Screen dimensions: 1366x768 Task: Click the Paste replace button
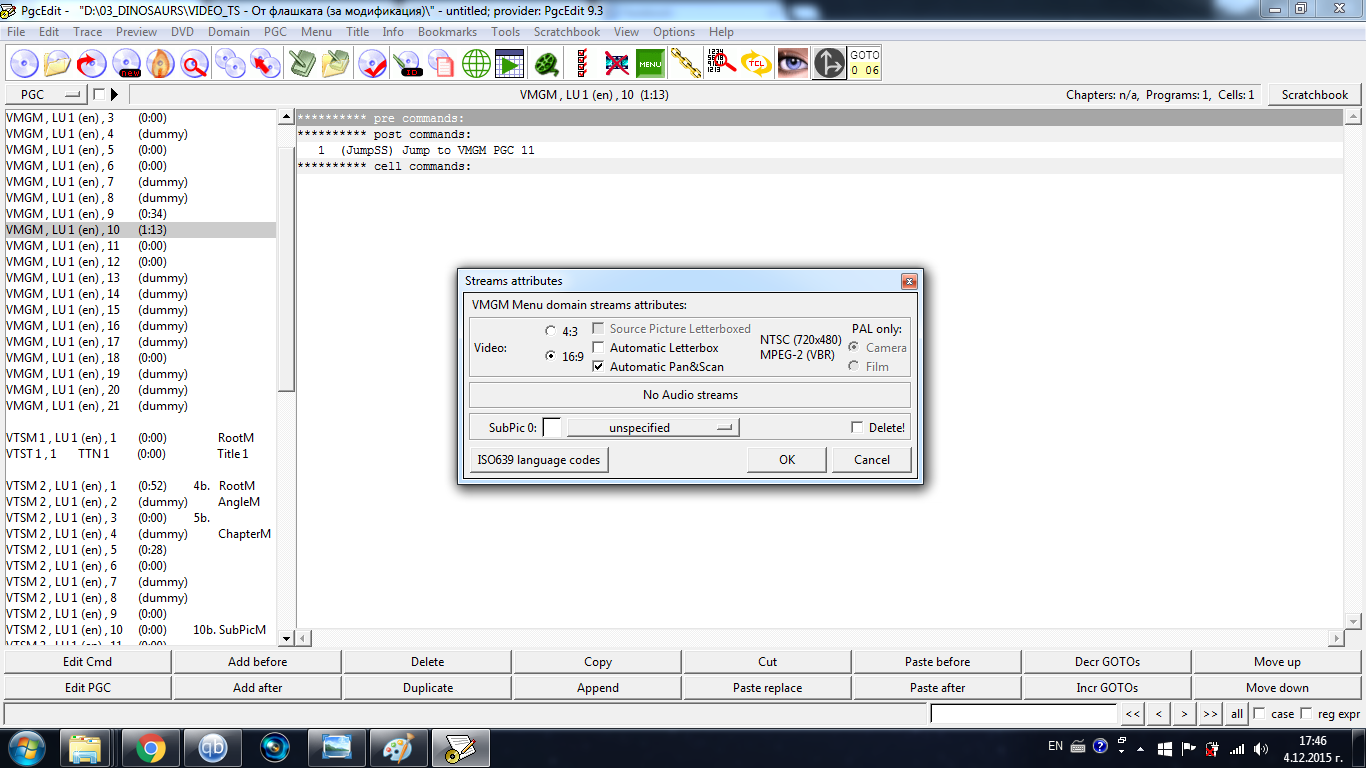(x=768, y=687)
